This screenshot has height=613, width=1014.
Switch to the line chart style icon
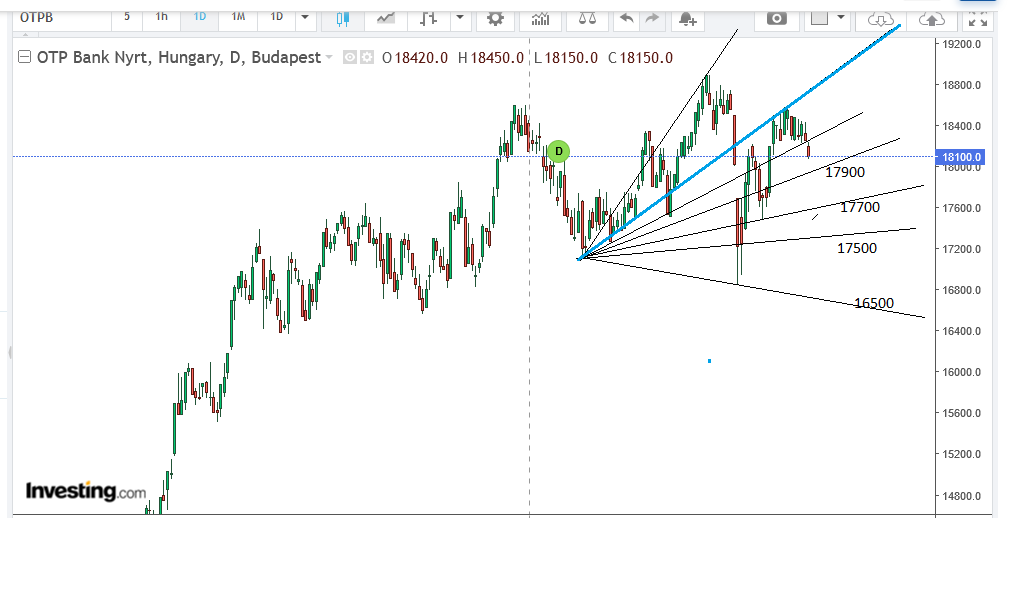386,18
